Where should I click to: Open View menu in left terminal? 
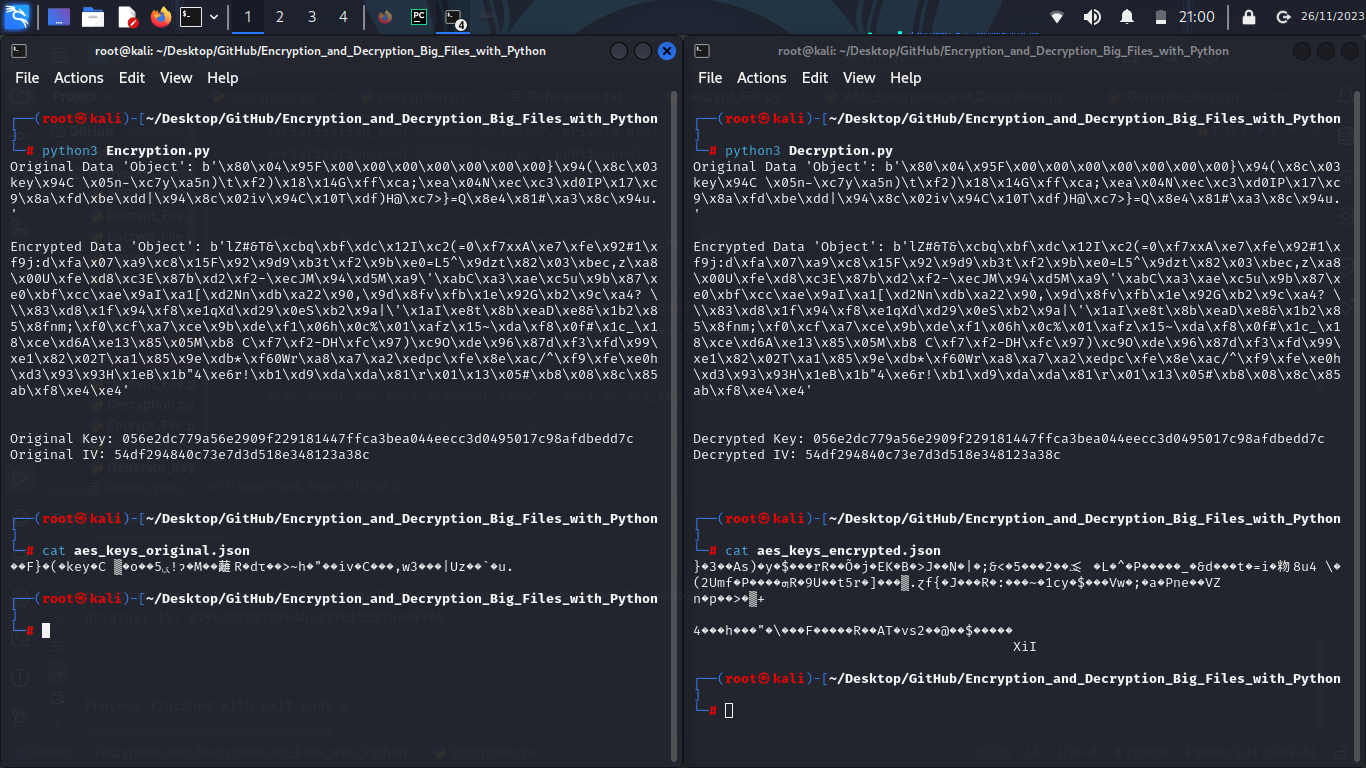(176, 77)
